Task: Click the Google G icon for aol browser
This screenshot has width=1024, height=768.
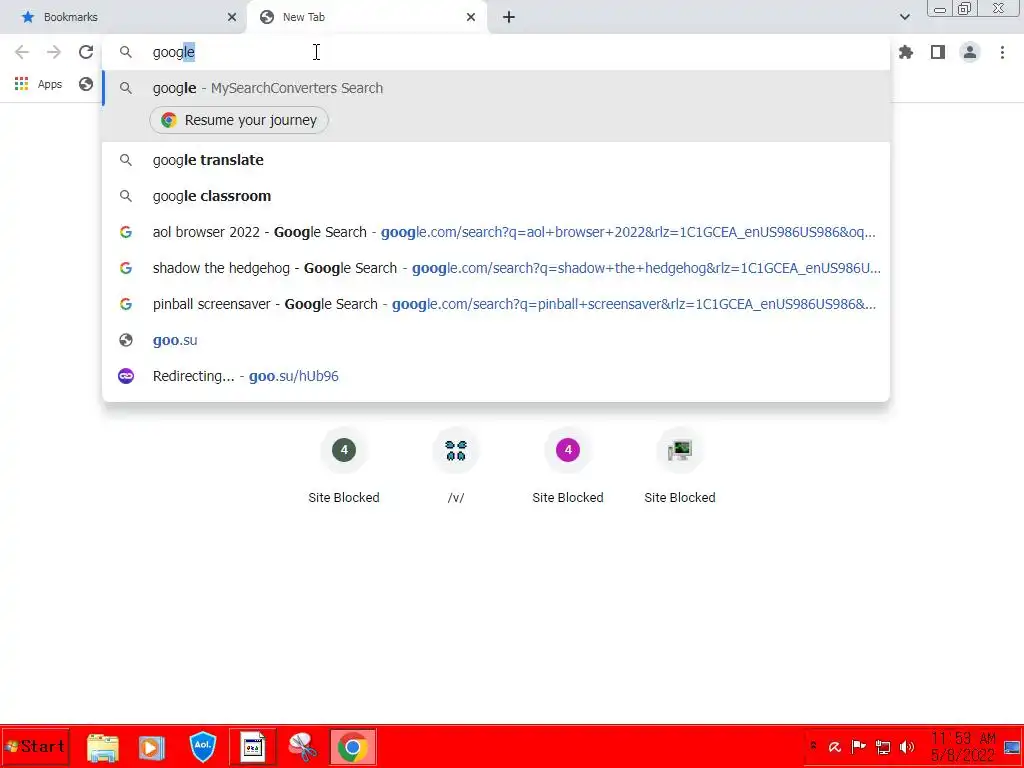Action: (126, 232)
